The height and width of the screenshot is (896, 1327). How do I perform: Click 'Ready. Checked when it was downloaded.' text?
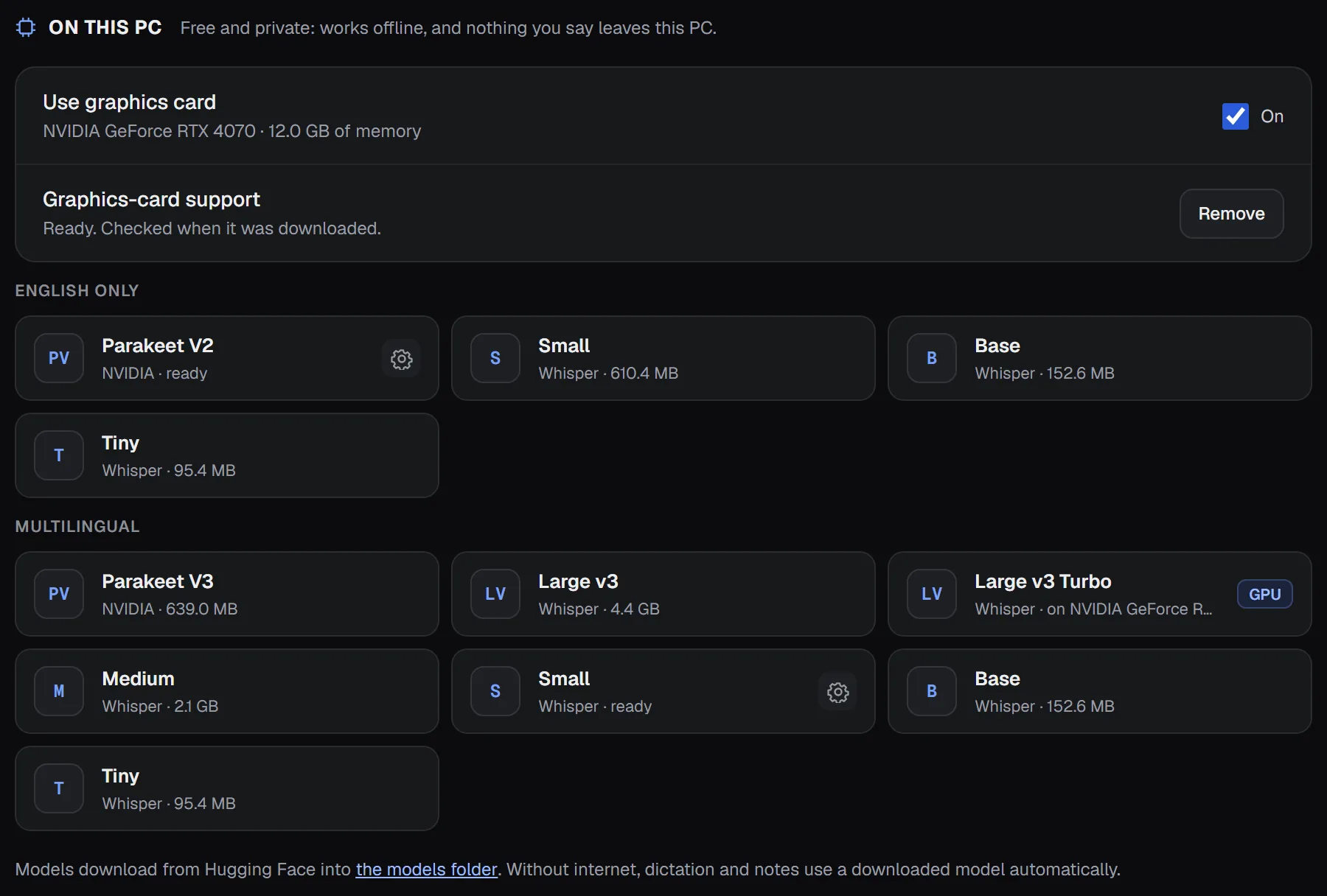(x=212, y=228)
